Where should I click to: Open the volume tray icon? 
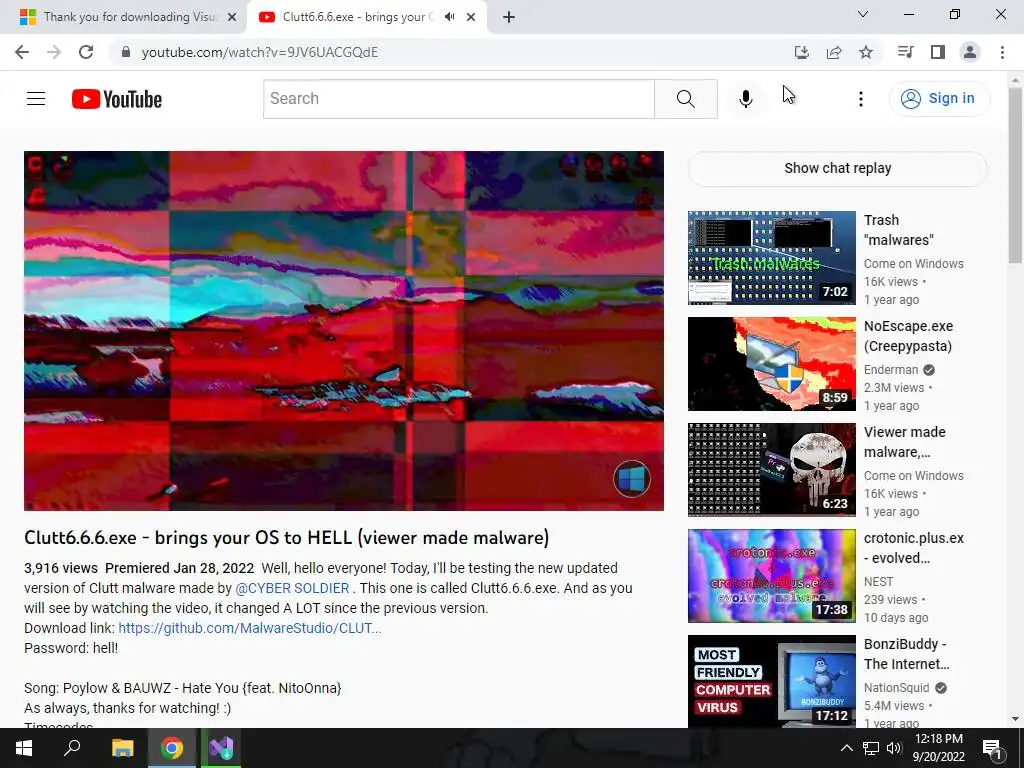click(893, 748)
